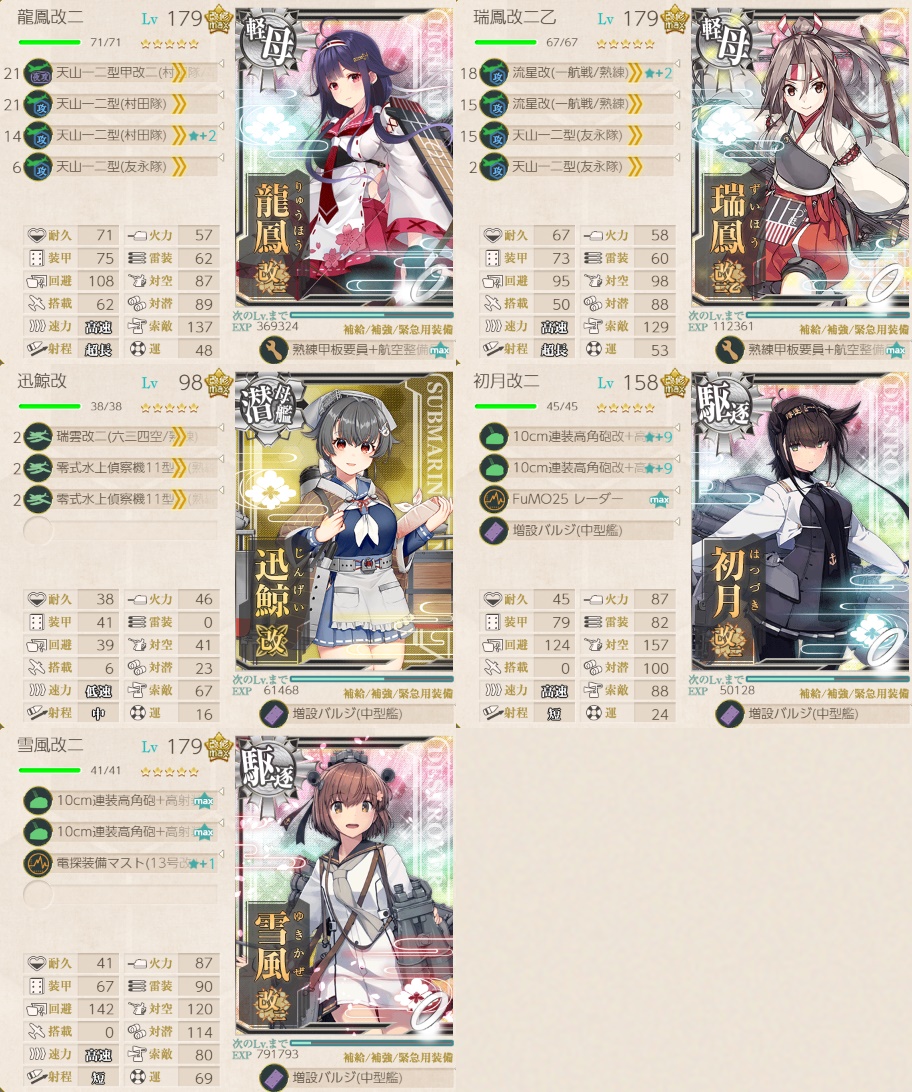Click Yukikaze's experience progress bar
The height and width of the screenshot is (1092, 912).
pos(372,1043)
